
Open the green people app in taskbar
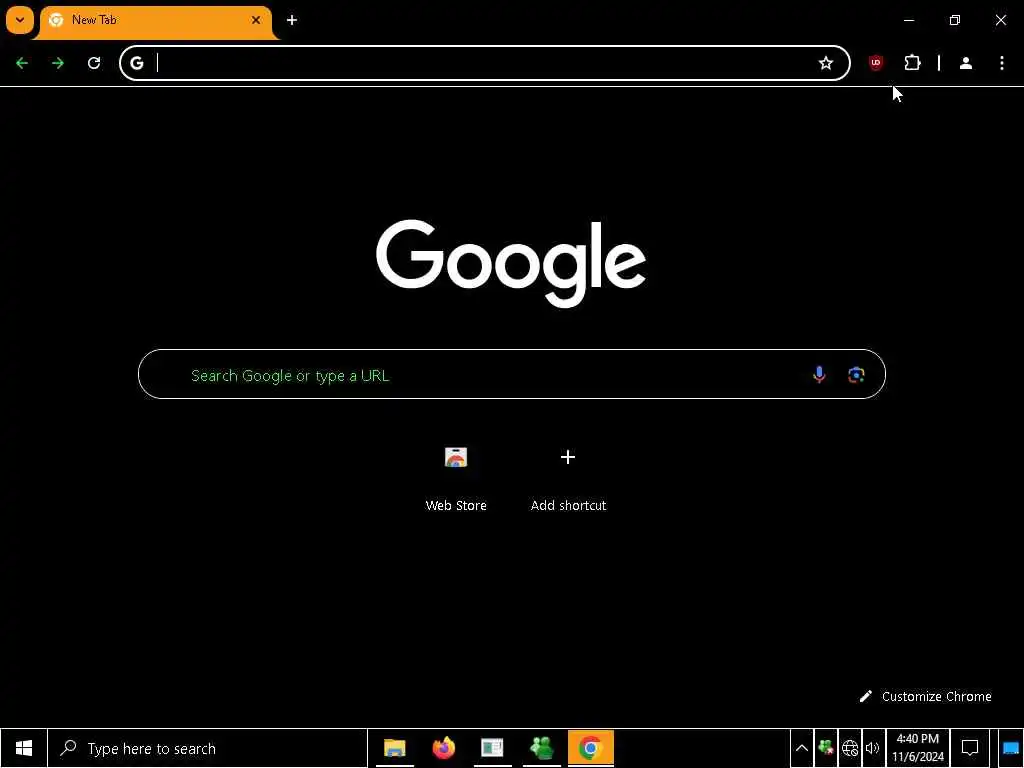(x=541, y=748)
